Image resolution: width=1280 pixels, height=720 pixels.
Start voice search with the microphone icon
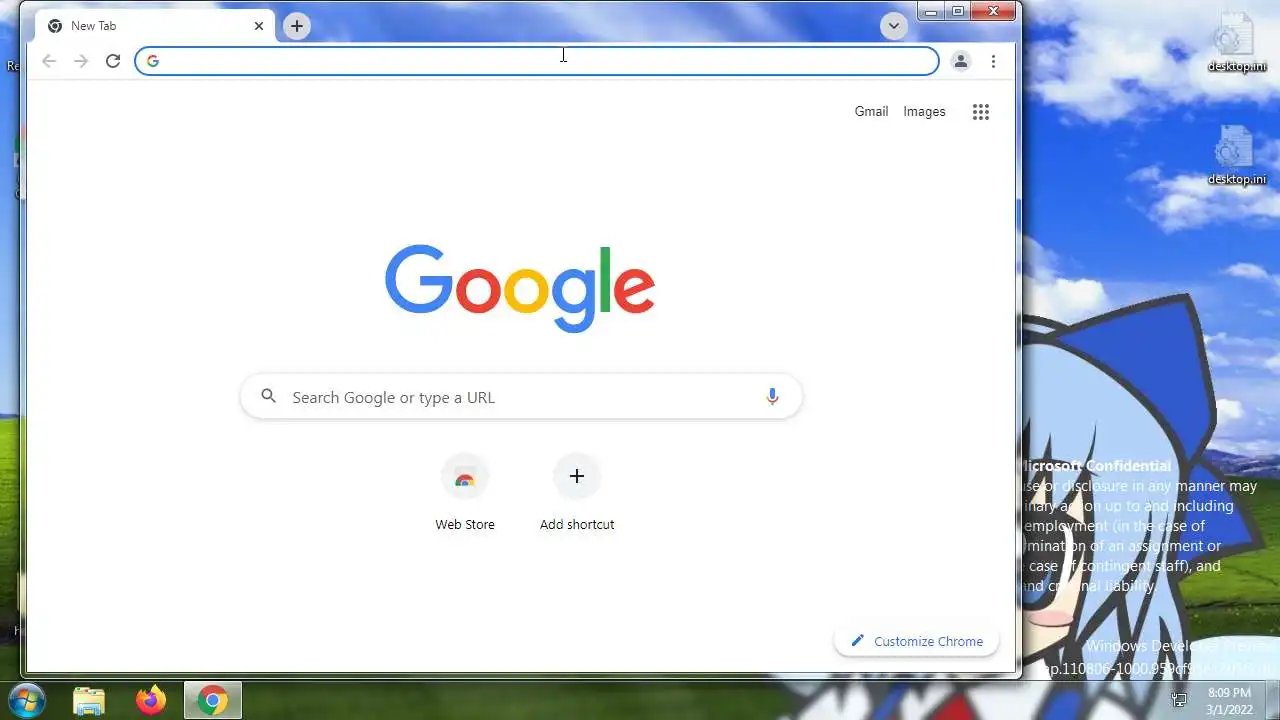772,397
